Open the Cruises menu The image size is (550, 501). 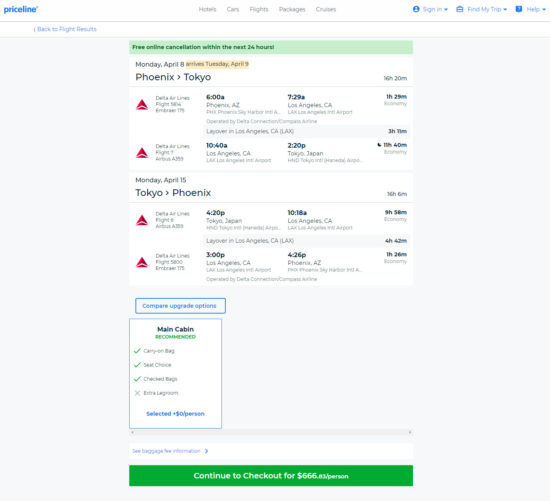(326, 9)
